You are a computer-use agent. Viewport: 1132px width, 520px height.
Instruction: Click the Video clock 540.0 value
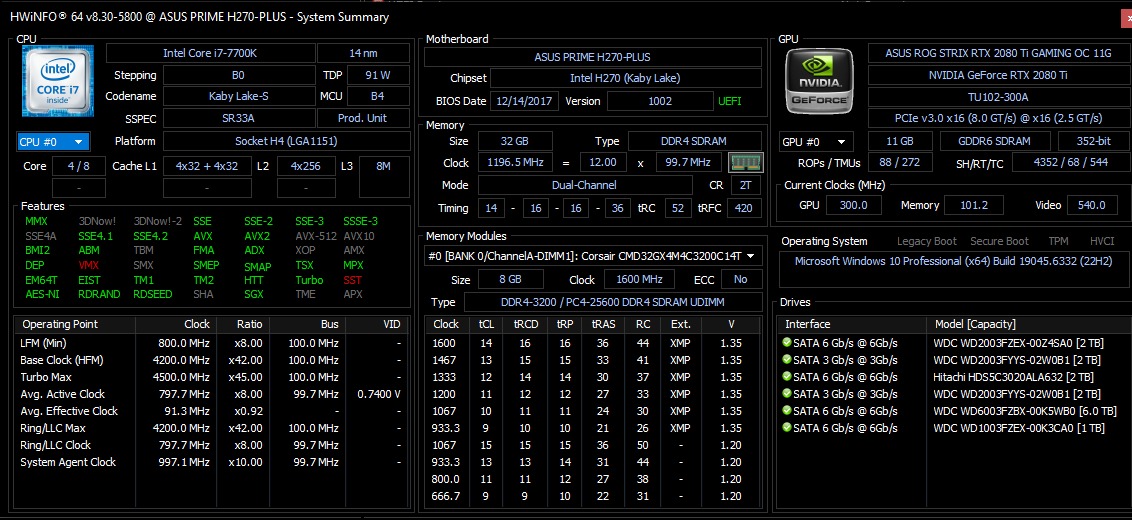click(x=1091, y=205)
